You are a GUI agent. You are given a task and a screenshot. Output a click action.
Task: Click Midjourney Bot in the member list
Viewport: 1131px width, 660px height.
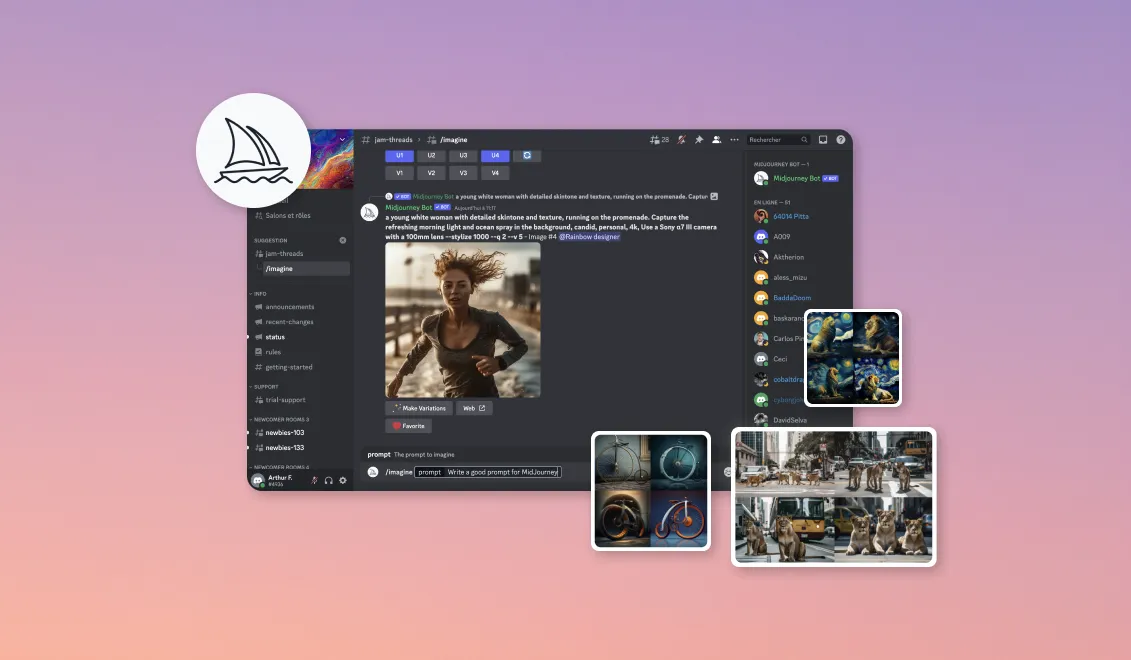pos(796,178)
